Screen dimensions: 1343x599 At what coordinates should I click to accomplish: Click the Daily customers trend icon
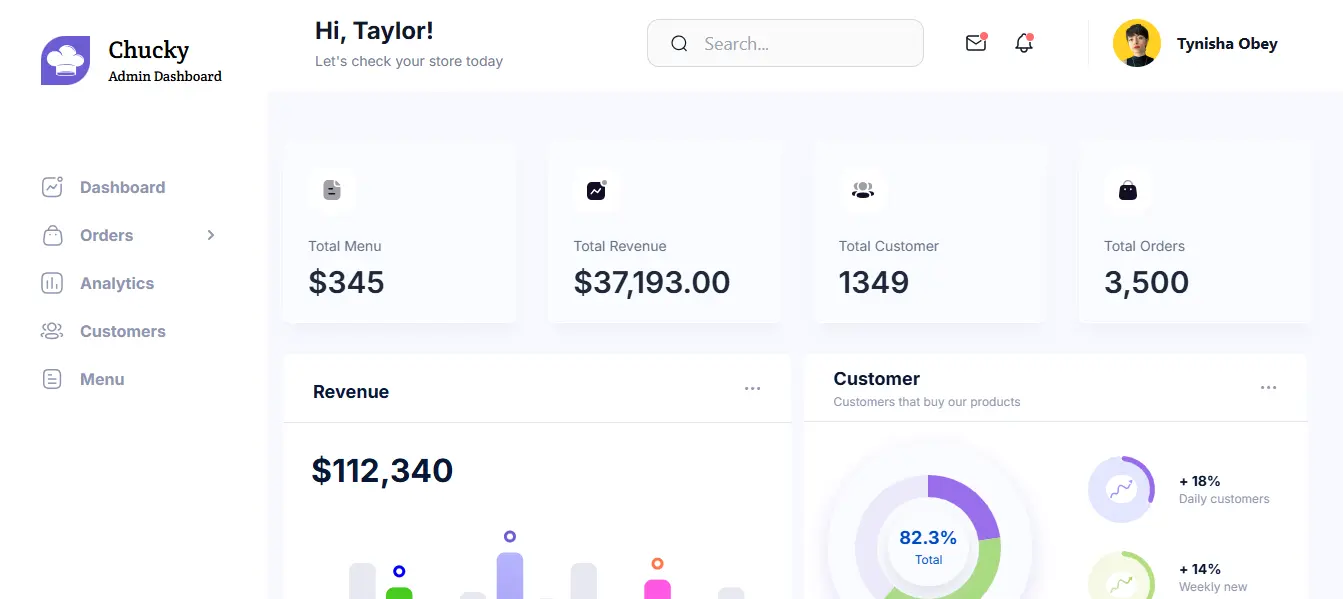(x=1121, y=490)
